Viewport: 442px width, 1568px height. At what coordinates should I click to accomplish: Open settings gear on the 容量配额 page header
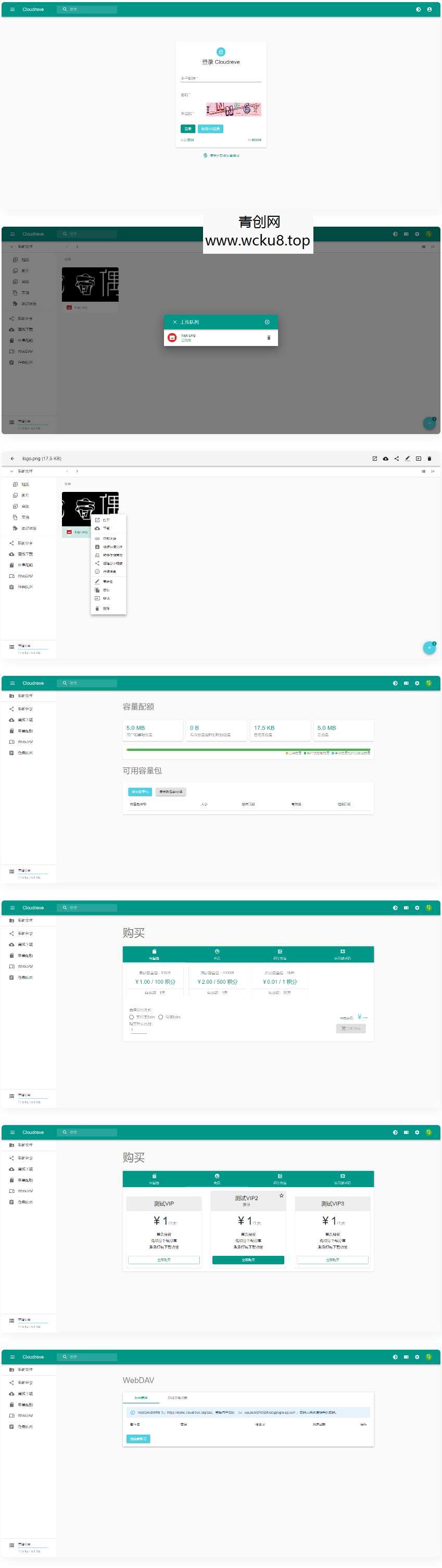tap(417, 683)
